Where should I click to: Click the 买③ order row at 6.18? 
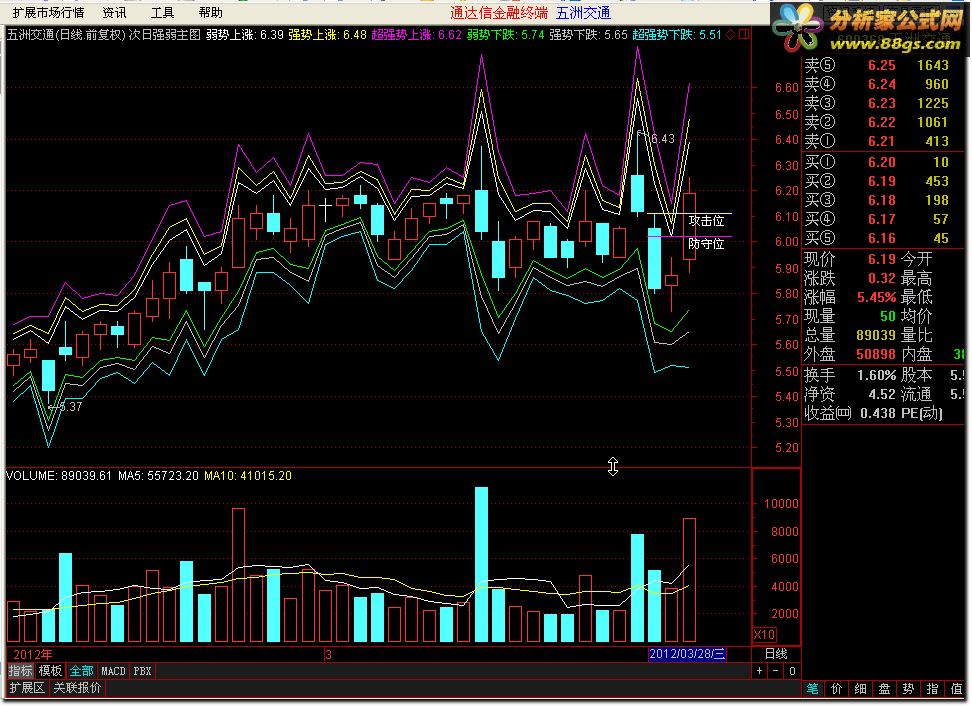(x=877, y=200)
